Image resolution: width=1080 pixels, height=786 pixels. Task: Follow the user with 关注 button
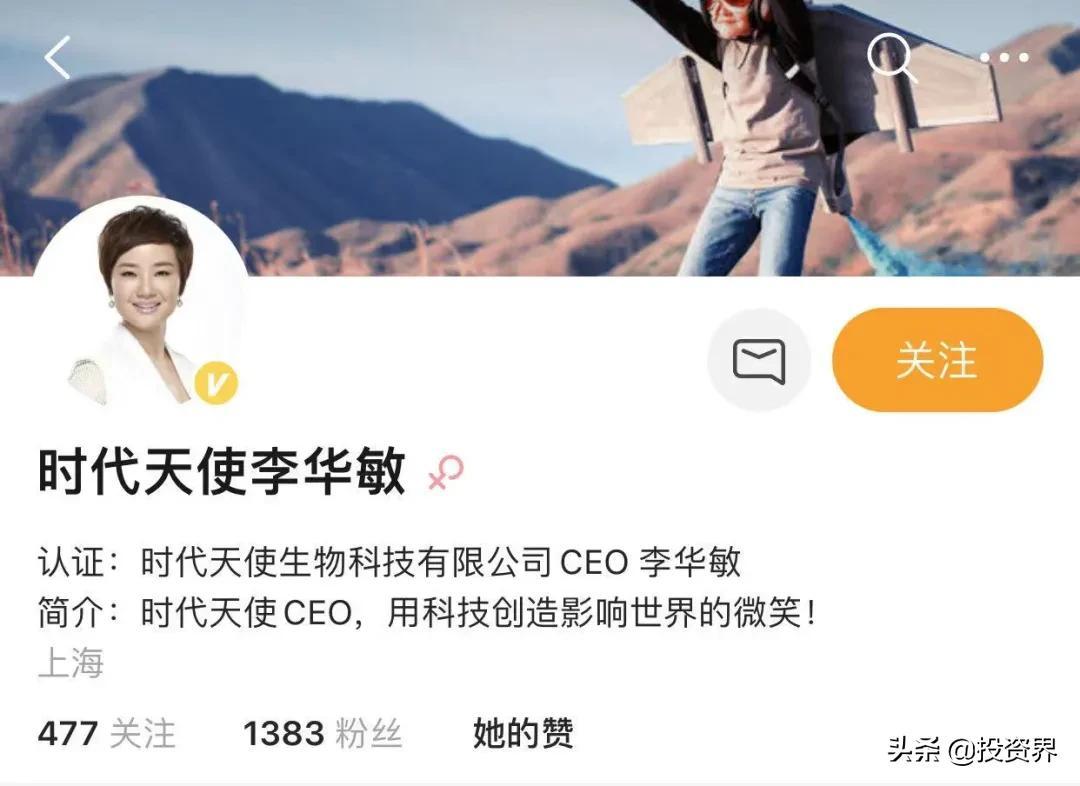point(937,360)
